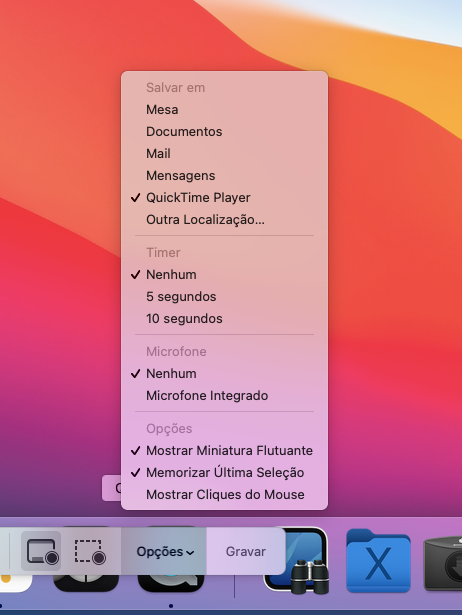Toggle Memorizar Última Seleção option
Image resolution: width=462 pixels, height=615 pixels.
click(x=224, y=473)
